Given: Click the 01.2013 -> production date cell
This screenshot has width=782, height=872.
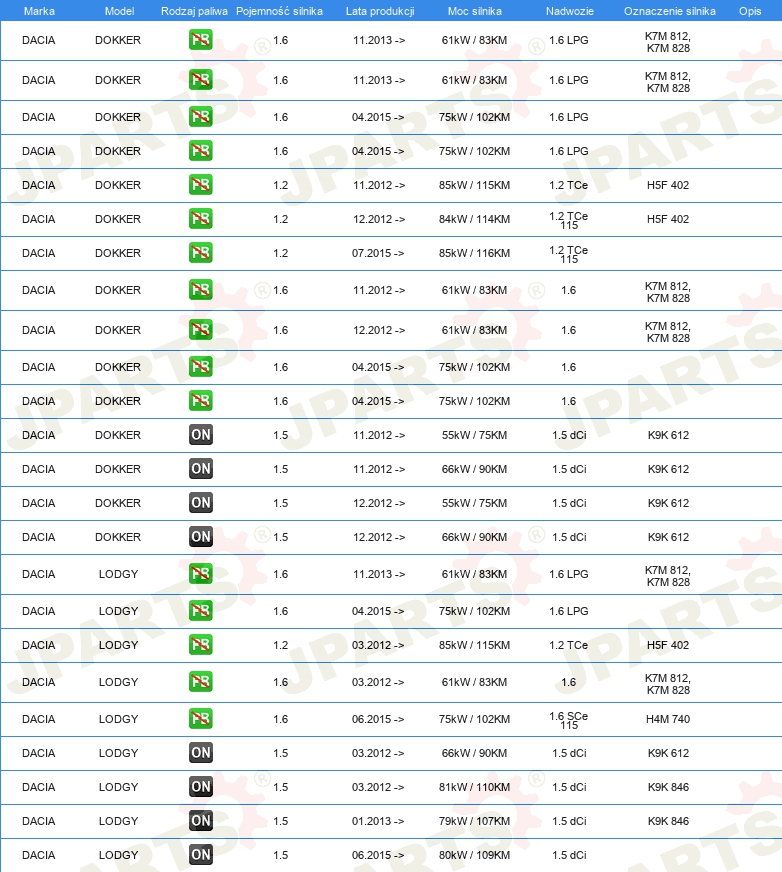Looking at the screenshot, I should 378,821.
